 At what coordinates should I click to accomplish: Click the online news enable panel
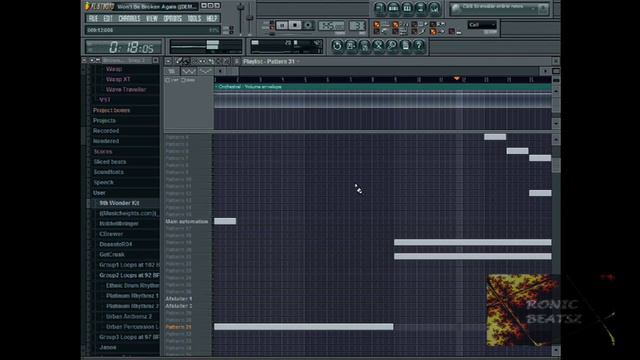499,9
